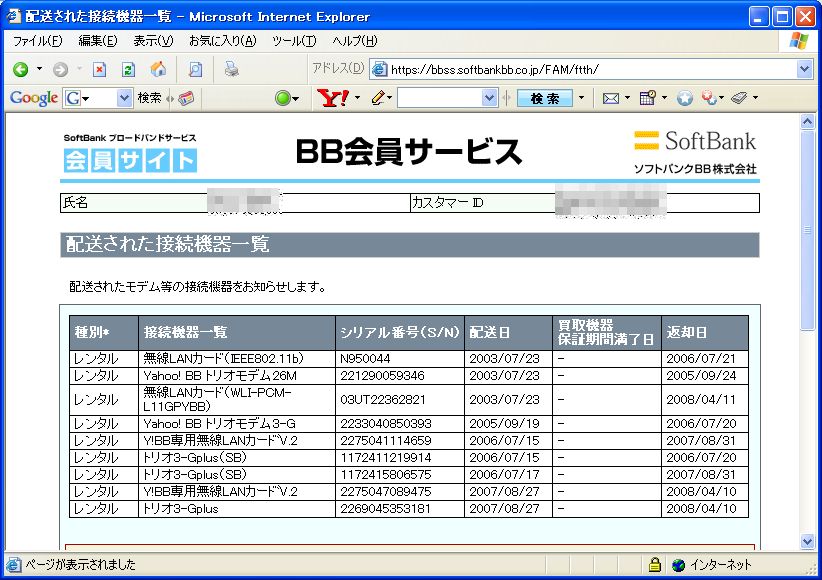Click return date 2005/09/24 cell
Image resolution: width=822 pixels, height=580 pixels.
tap(705, 375)
